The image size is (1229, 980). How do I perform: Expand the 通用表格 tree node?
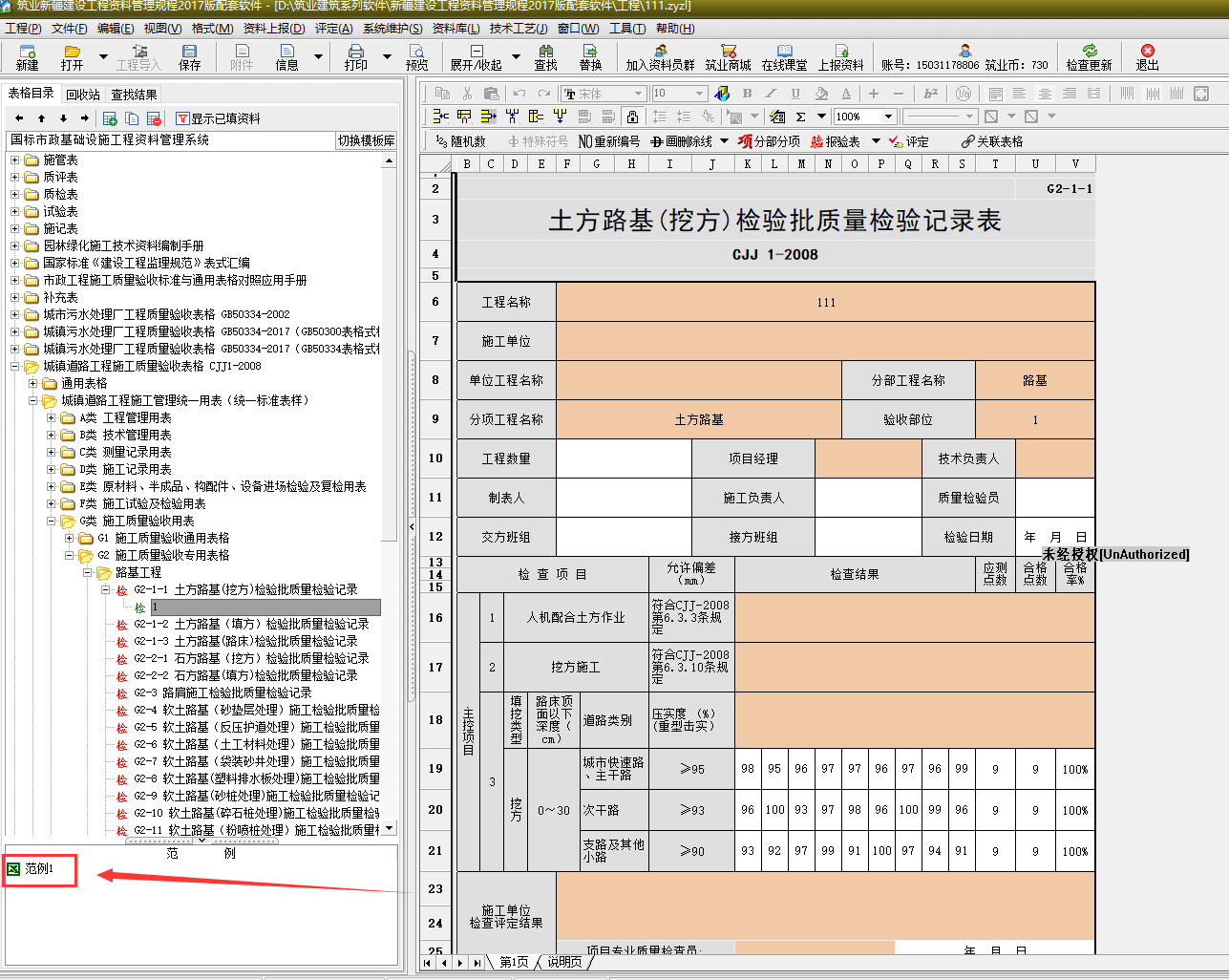[32, 383]
